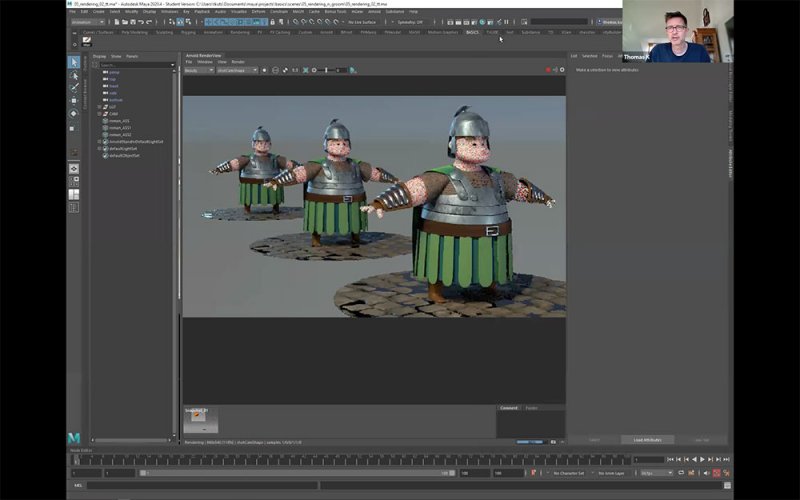Open the fps frame rate dropdown
The height and width of the screenshot is (500, 800).
pyautogui.click(x=657, y=473)
